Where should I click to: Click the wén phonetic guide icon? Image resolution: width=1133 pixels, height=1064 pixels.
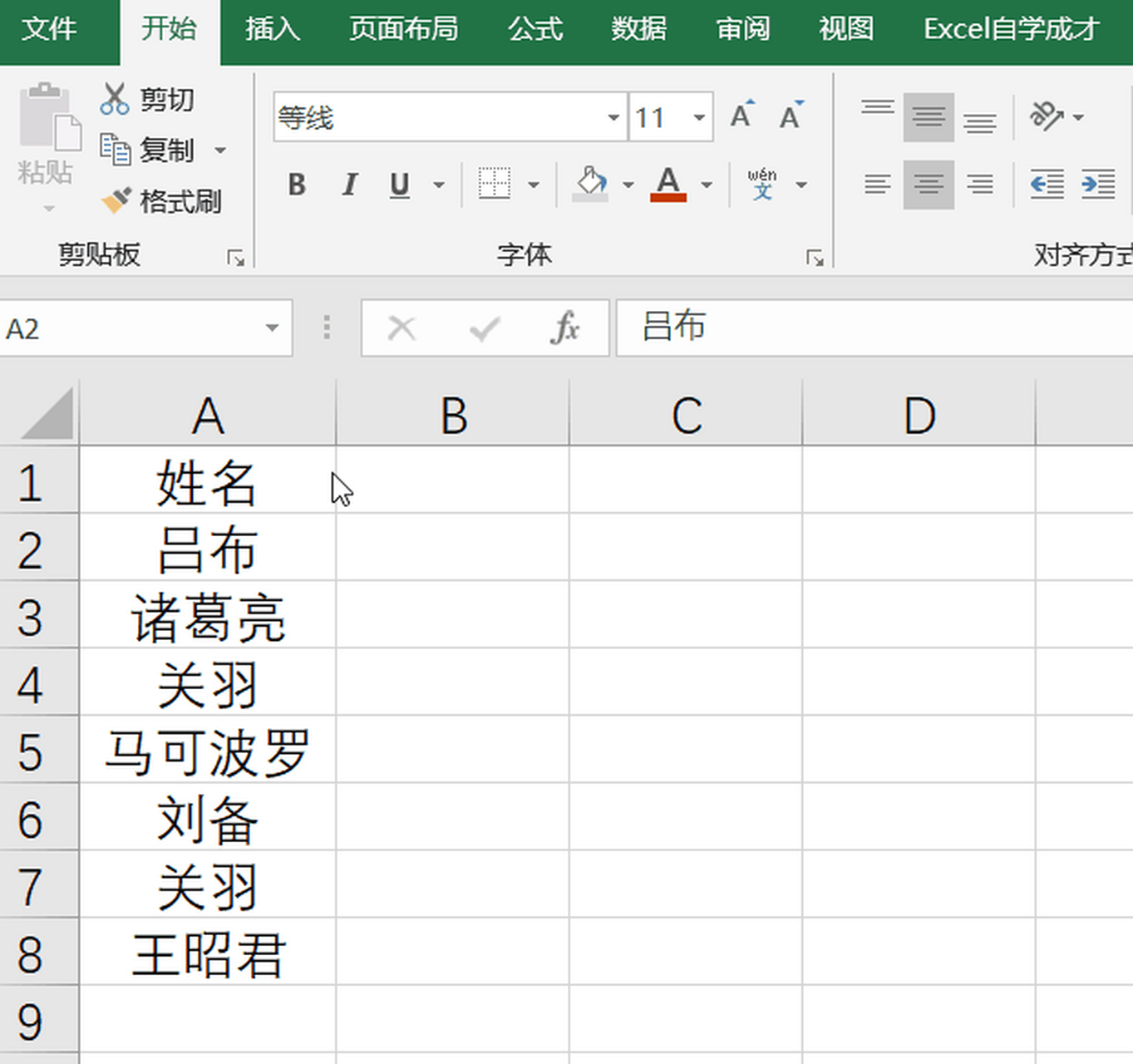761,184
